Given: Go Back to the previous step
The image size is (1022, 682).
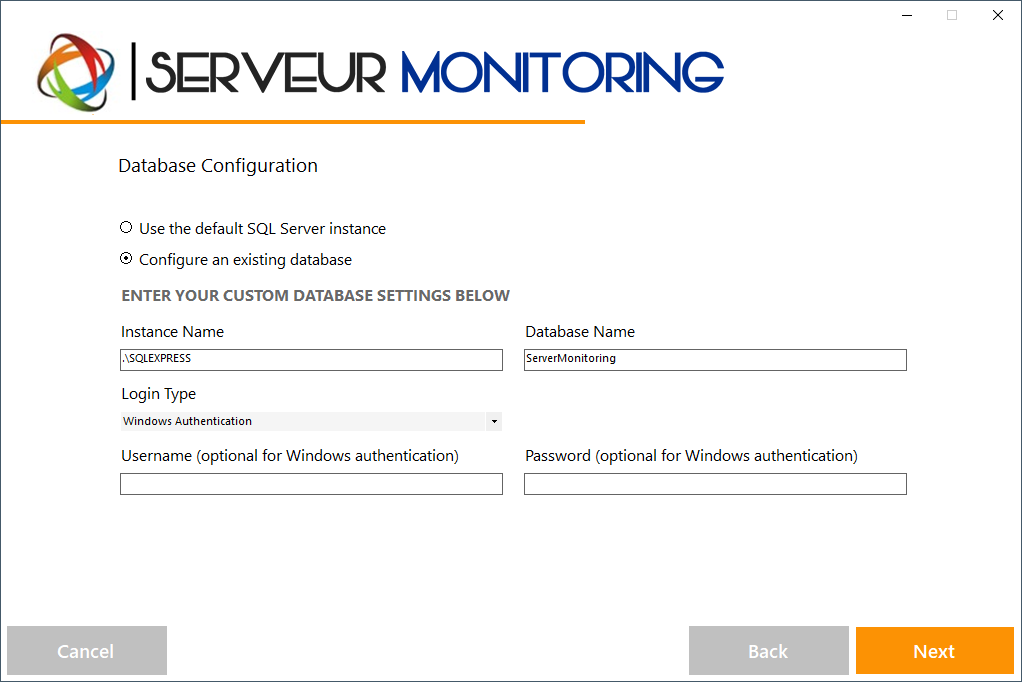Looking at the screenshot, I should click(768, 651).
